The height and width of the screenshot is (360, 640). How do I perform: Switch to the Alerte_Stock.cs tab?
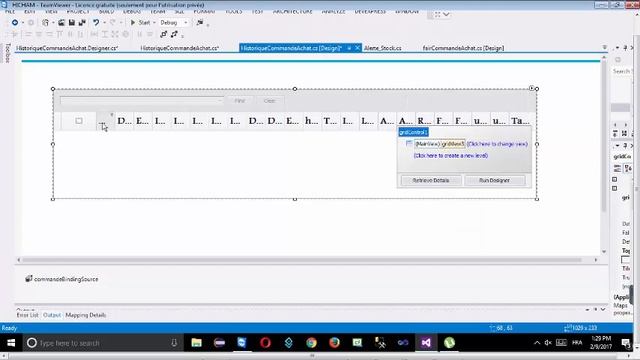pyautogui.click(x=382, y=48)
